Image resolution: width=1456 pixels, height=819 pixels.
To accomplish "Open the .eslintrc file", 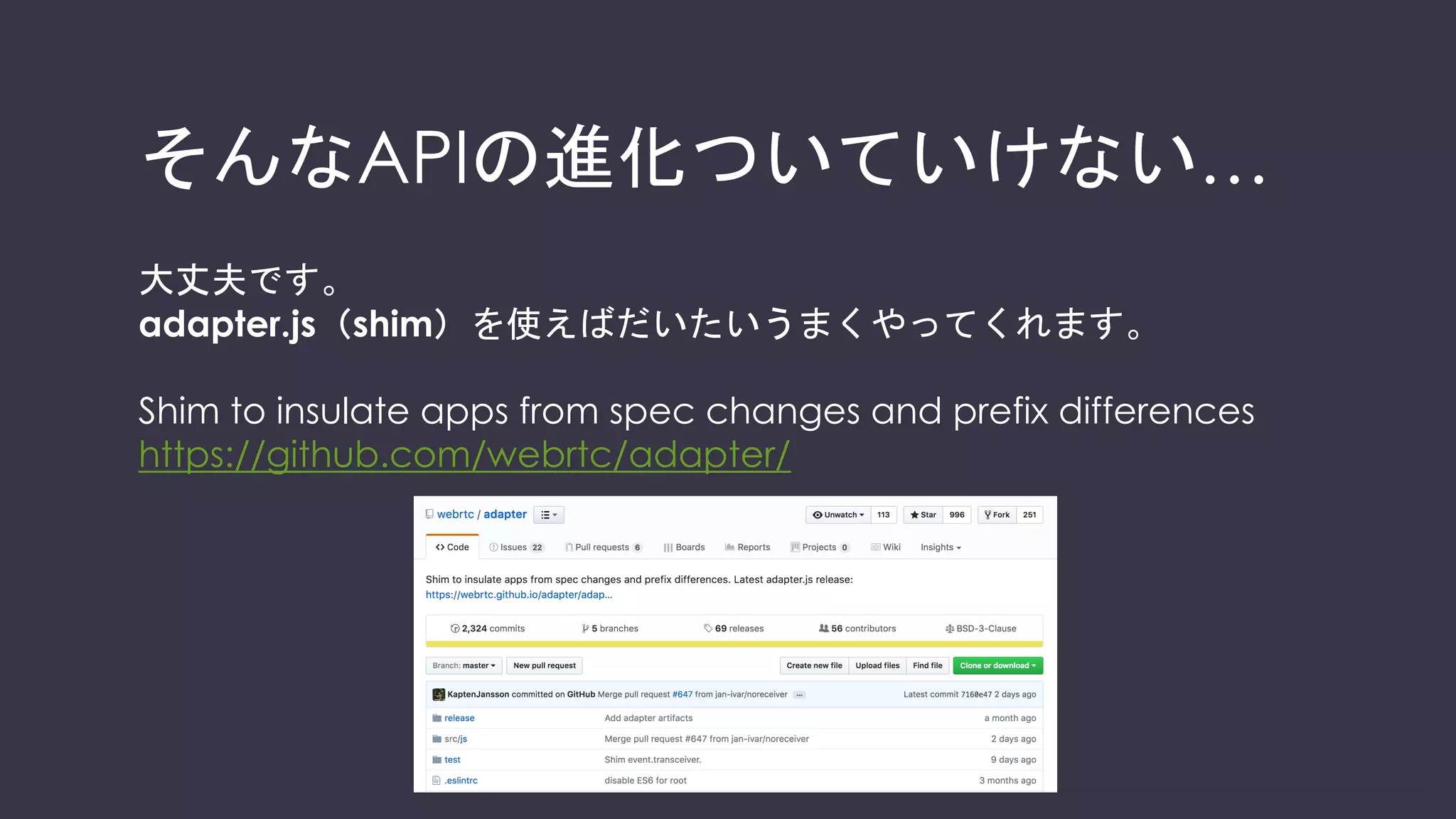I will pos(461,780).
